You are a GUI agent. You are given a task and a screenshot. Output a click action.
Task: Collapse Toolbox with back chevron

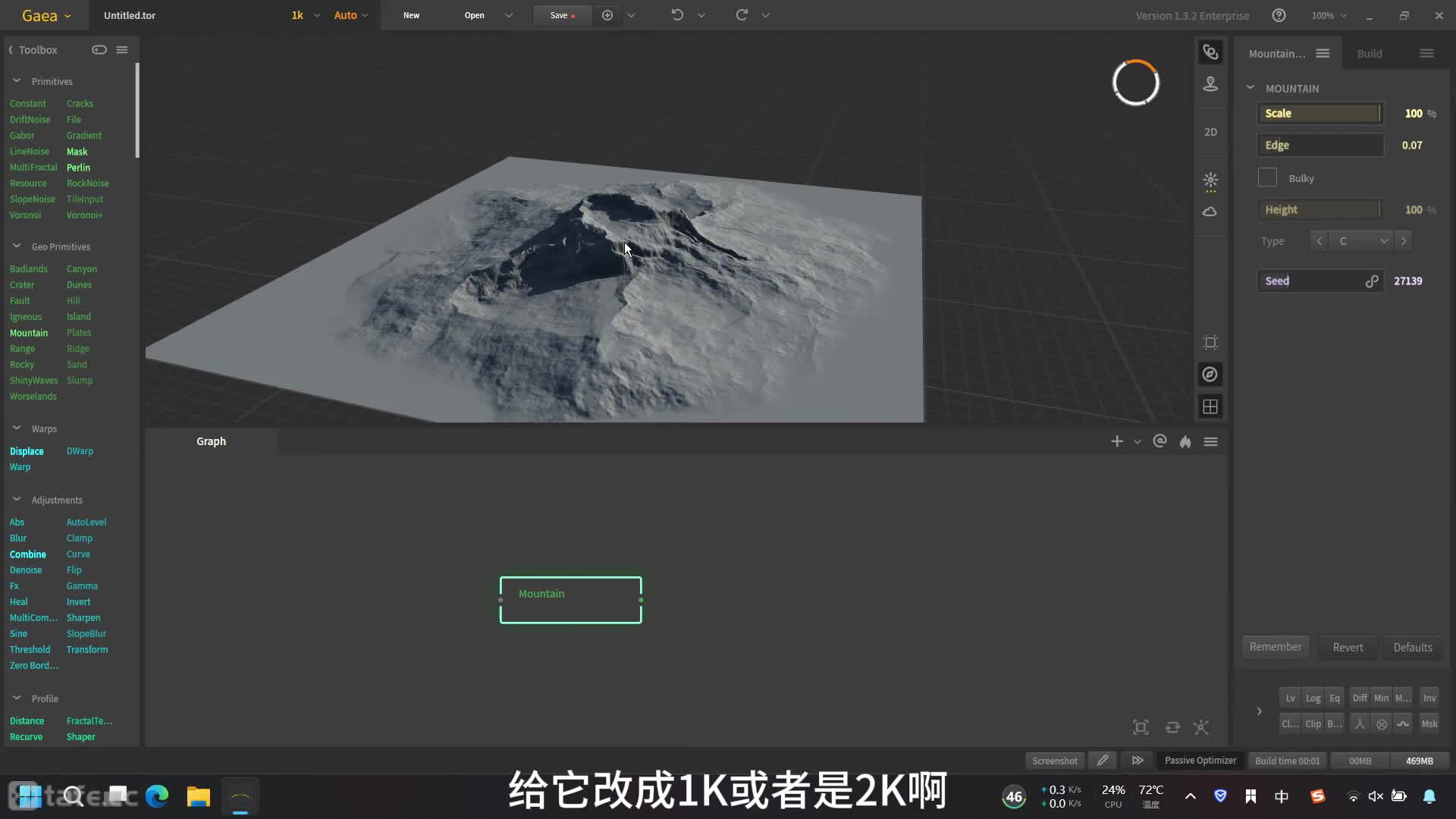point(11,50)
